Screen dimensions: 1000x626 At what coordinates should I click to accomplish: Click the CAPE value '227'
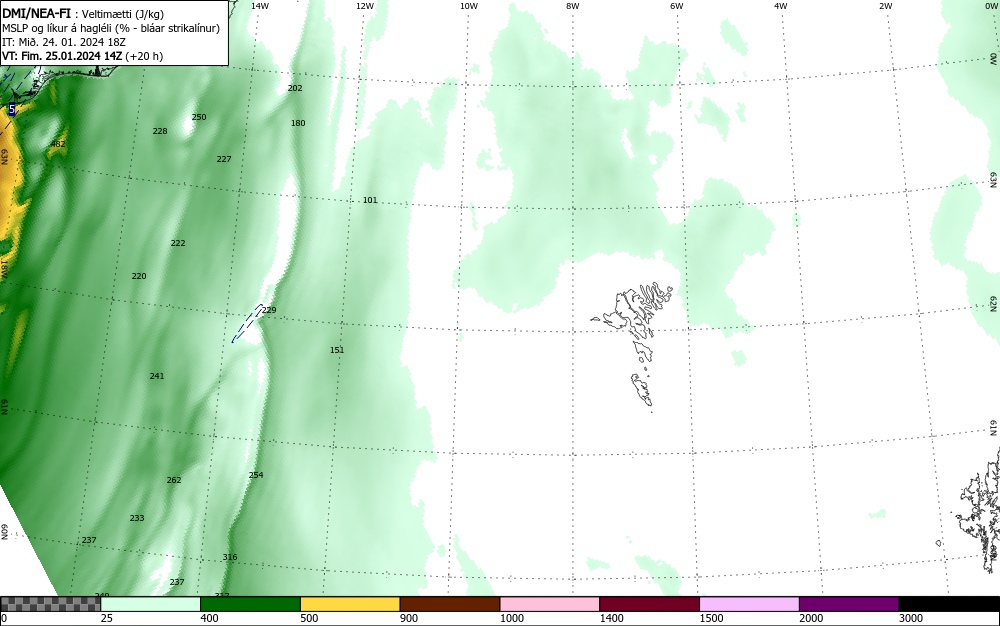pos(224,159)
